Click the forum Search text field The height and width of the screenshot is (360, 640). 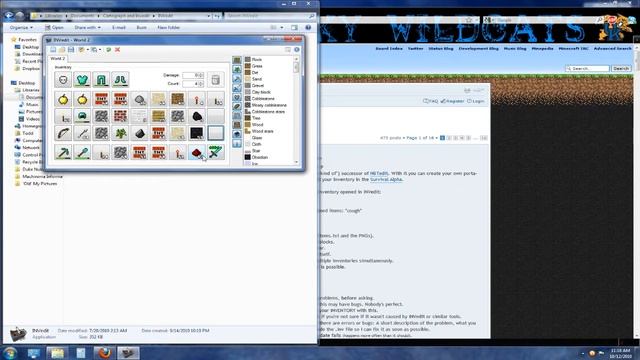587,68
